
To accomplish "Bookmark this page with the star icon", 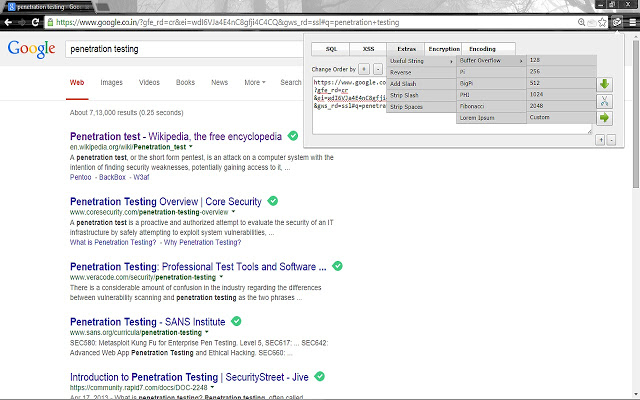I will (x=602, y=22).
